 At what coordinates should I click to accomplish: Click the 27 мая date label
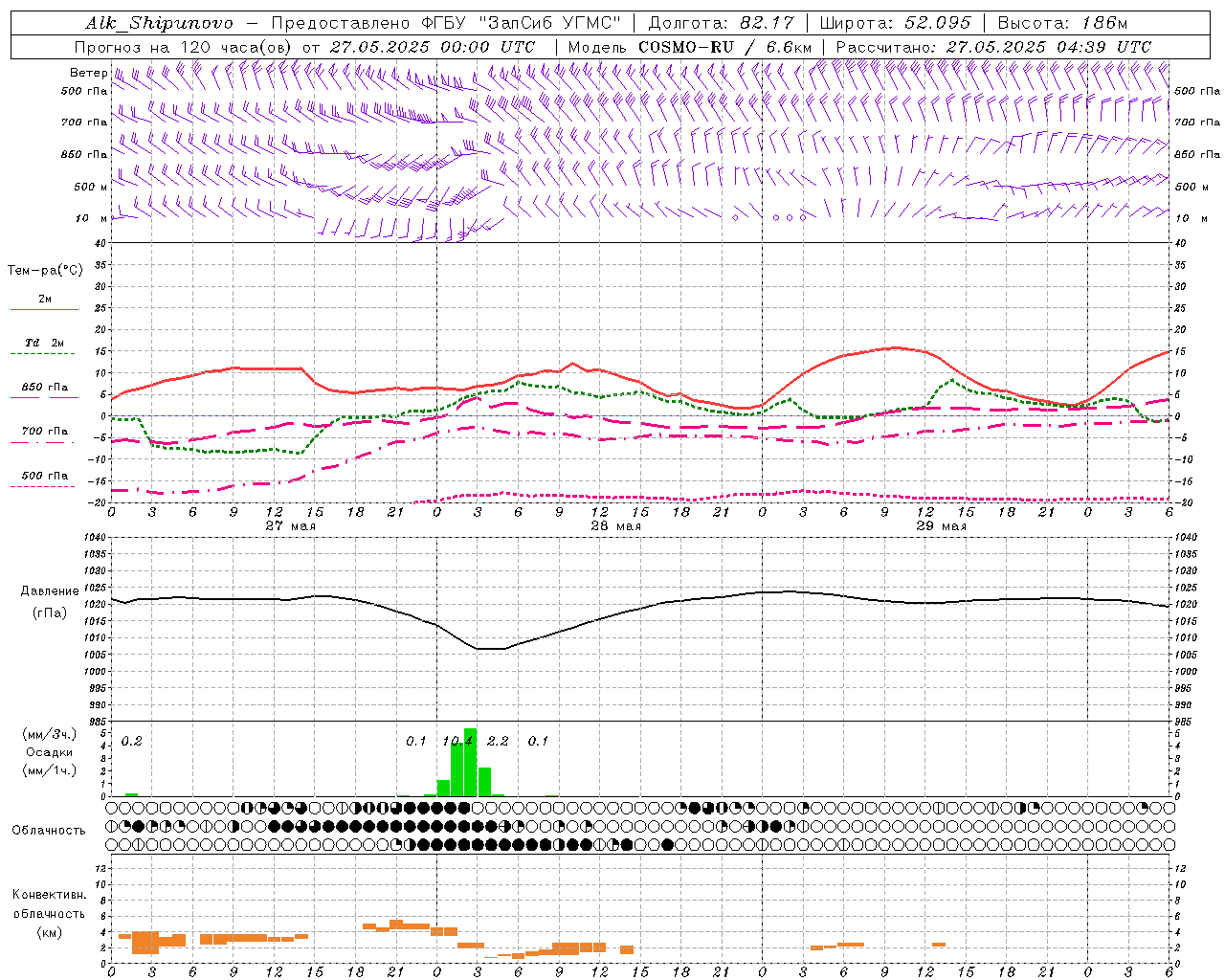[291, 526]
